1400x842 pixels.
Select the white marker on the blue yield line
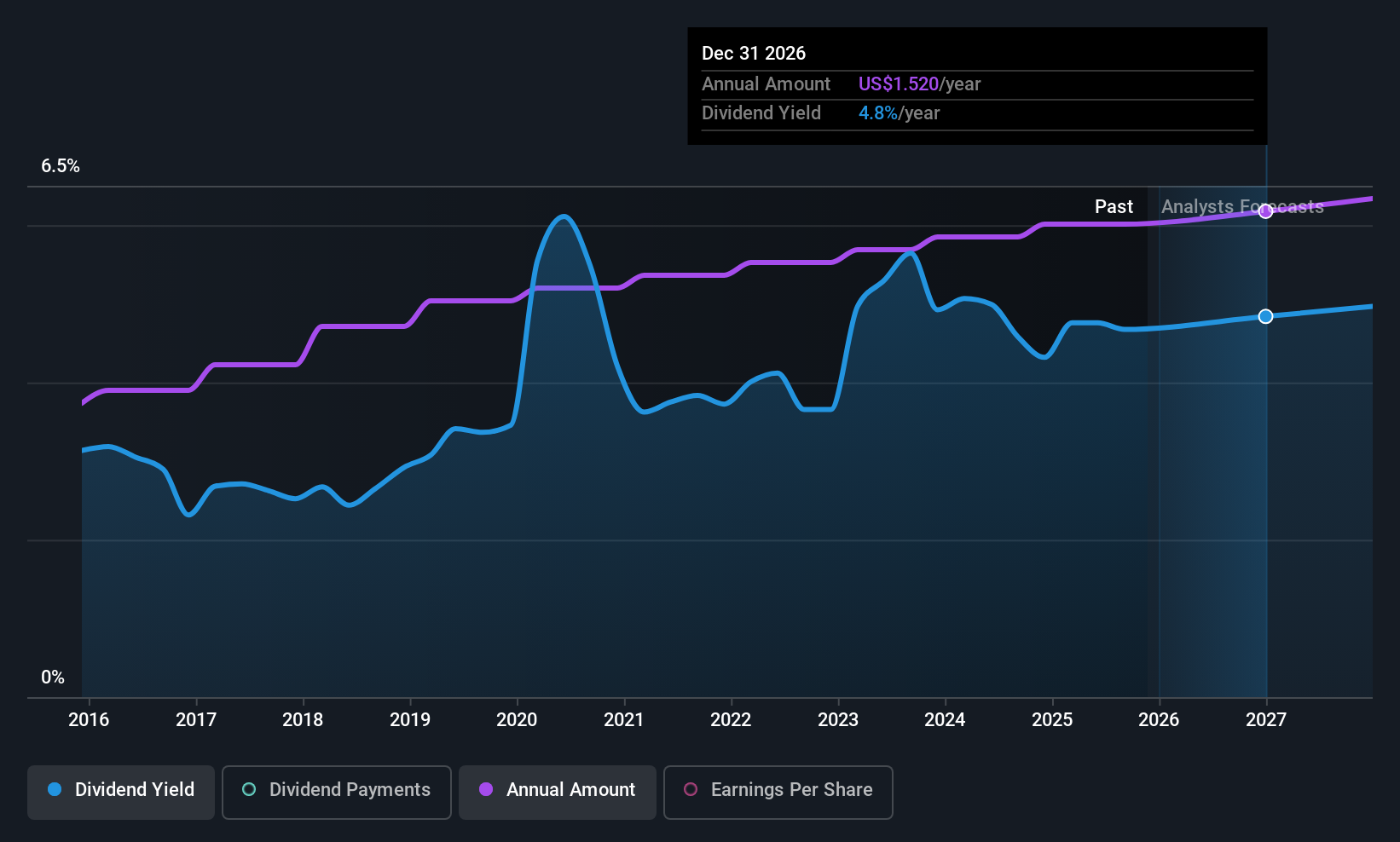1265,316
